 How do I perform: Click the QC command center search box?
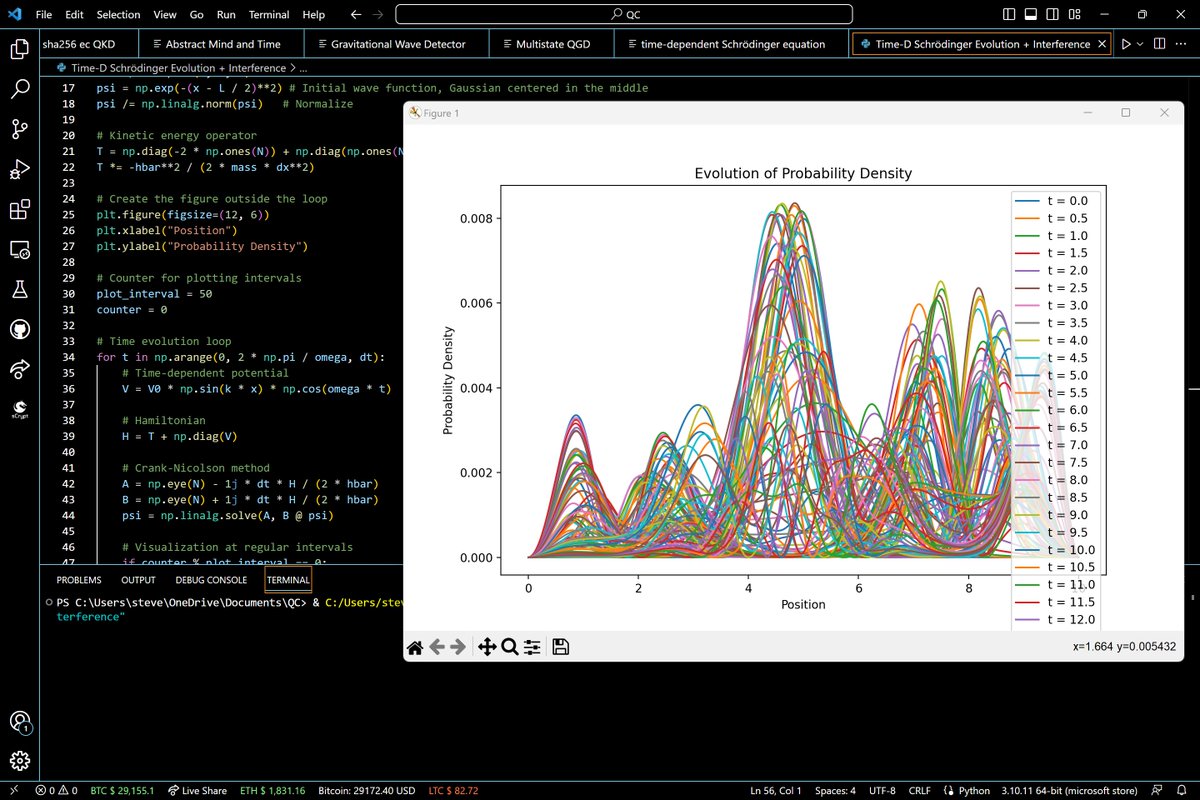point(624,15)
